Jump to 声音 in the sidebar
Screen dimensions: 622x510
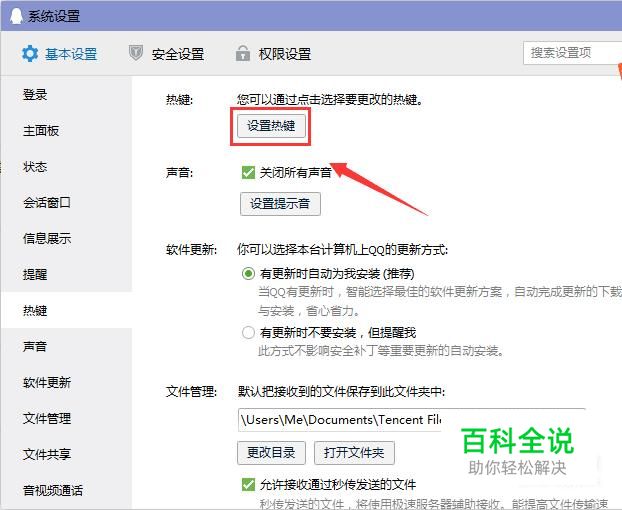click(x=35, y=346)
